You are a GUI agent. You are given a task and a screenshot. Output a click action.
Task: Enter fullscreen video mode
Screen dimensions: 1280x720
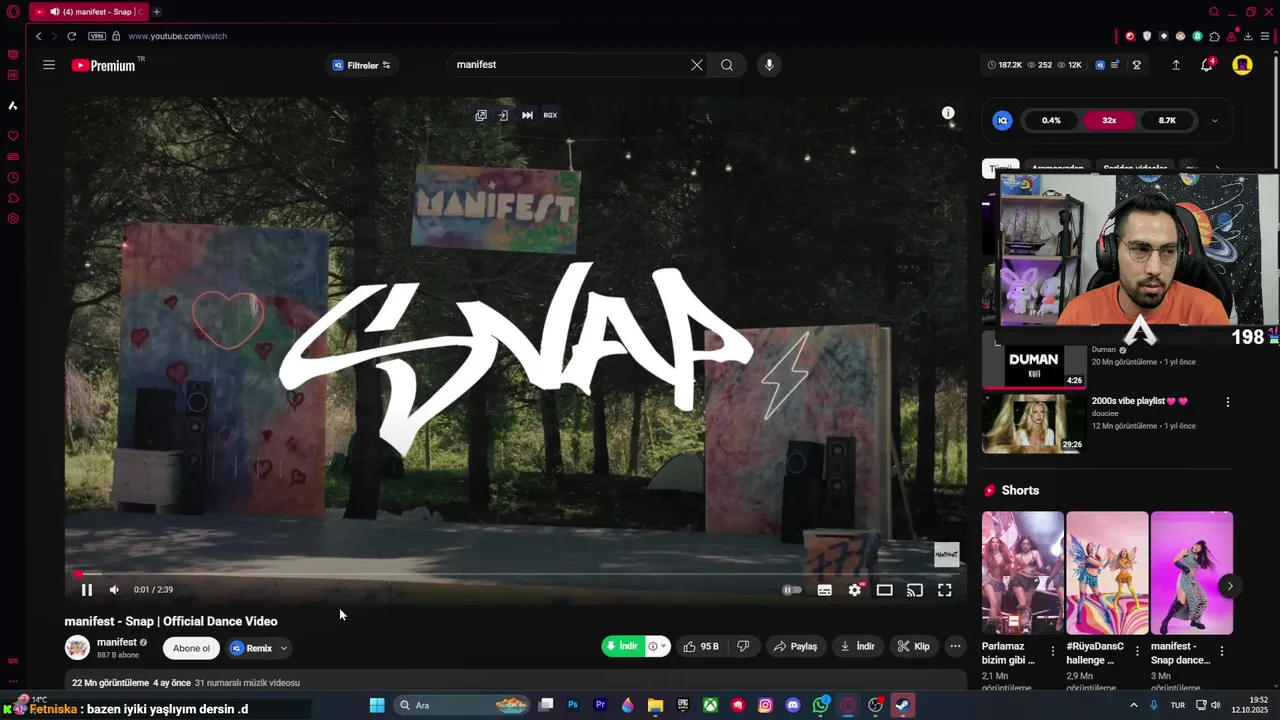pos(945,590)
